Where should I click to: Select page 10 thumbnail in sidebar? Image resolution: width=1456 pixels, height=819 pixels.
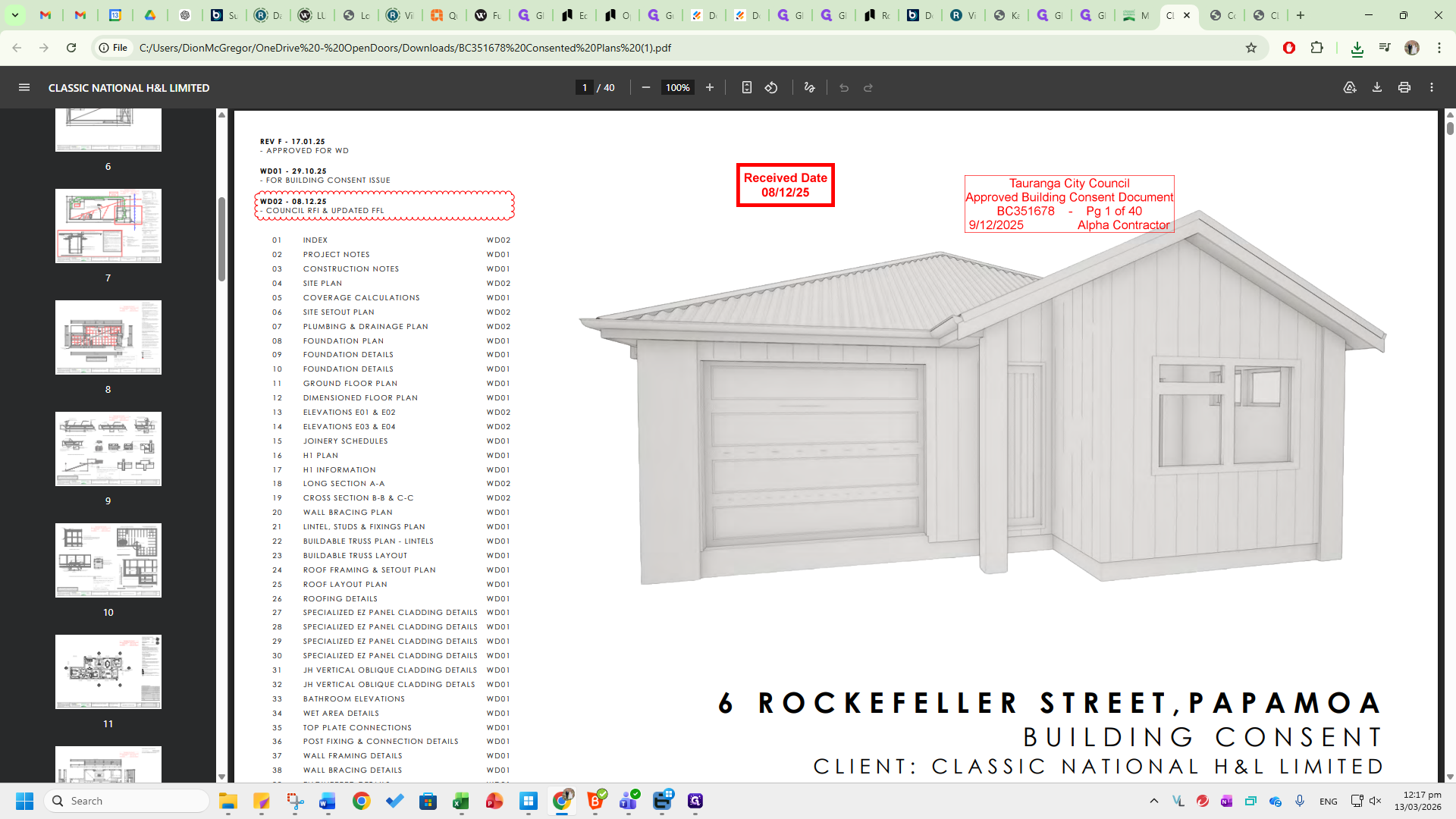[108, 560]
